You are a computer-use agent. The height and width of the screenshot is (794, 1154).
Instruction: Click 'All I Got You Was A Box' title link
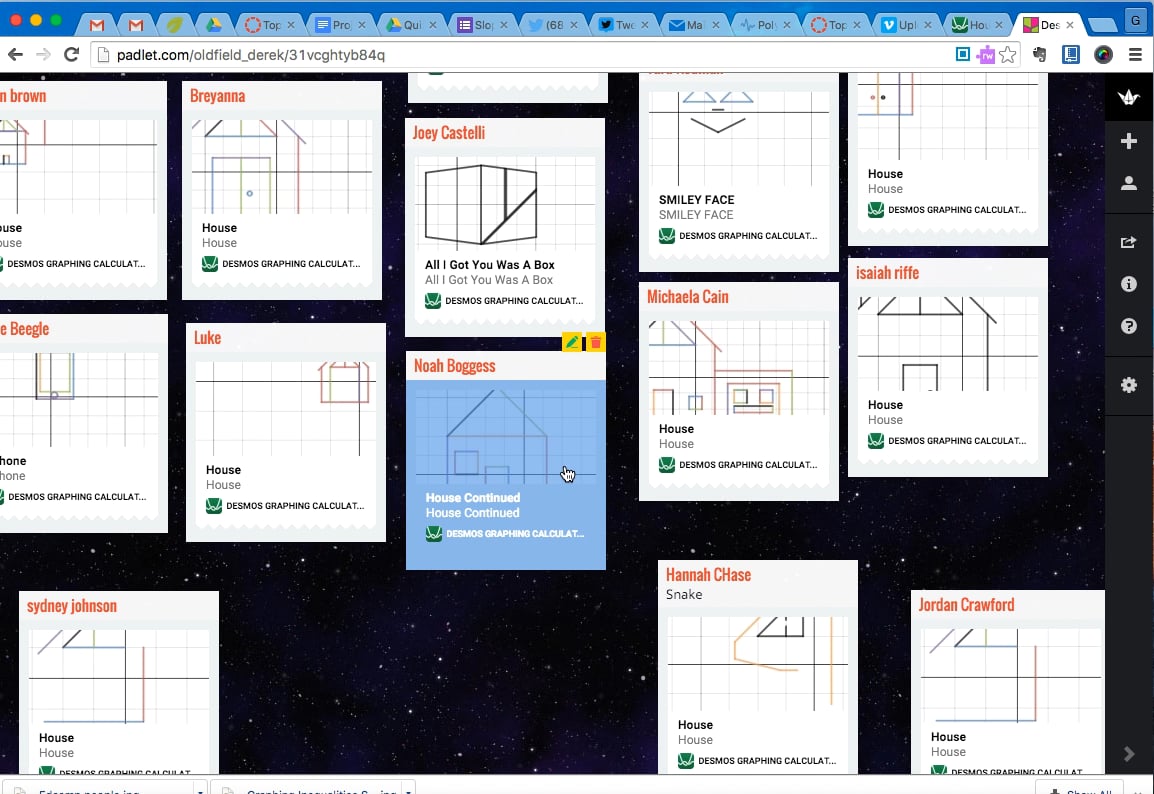(x=489, y=265)
